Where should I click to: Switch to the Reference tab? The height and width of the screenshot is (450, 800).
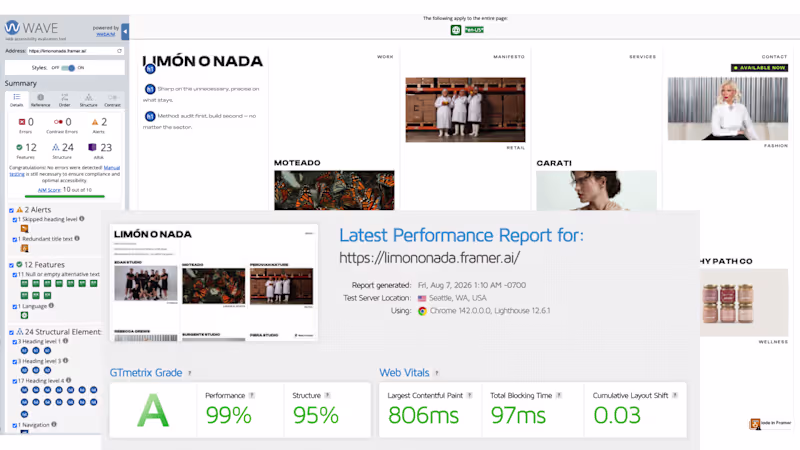coord(40,100)
